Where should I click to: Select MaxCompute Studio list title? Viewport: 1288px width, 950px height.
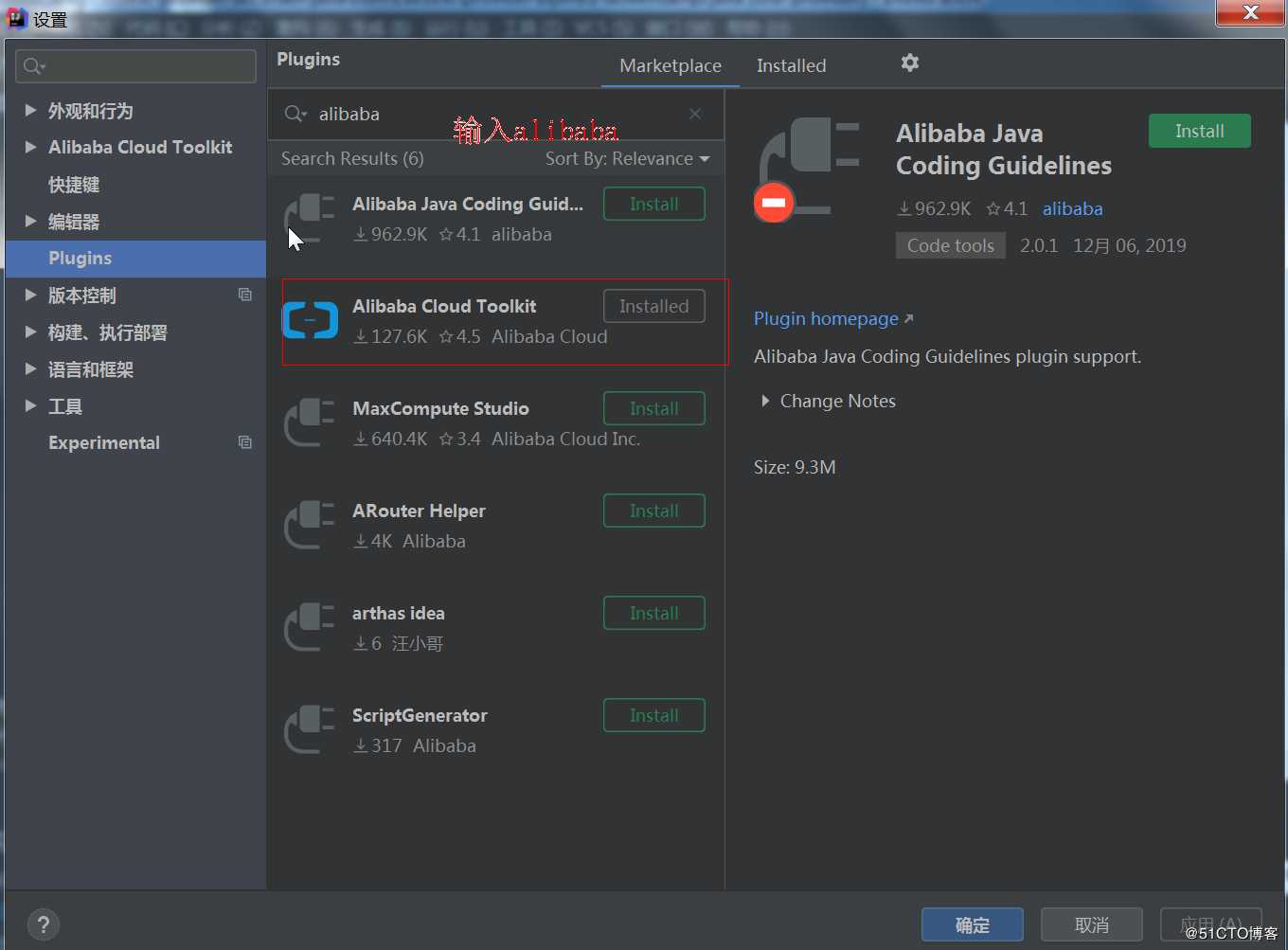pos(440,408)
